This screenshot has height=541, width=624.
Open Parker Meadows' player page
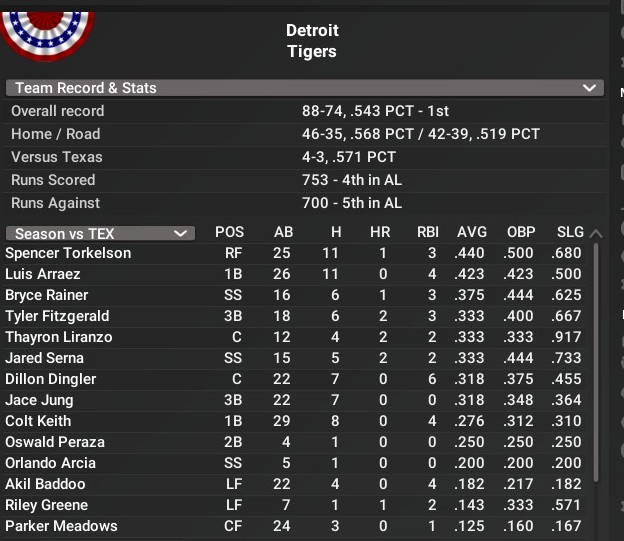(61, 526)
